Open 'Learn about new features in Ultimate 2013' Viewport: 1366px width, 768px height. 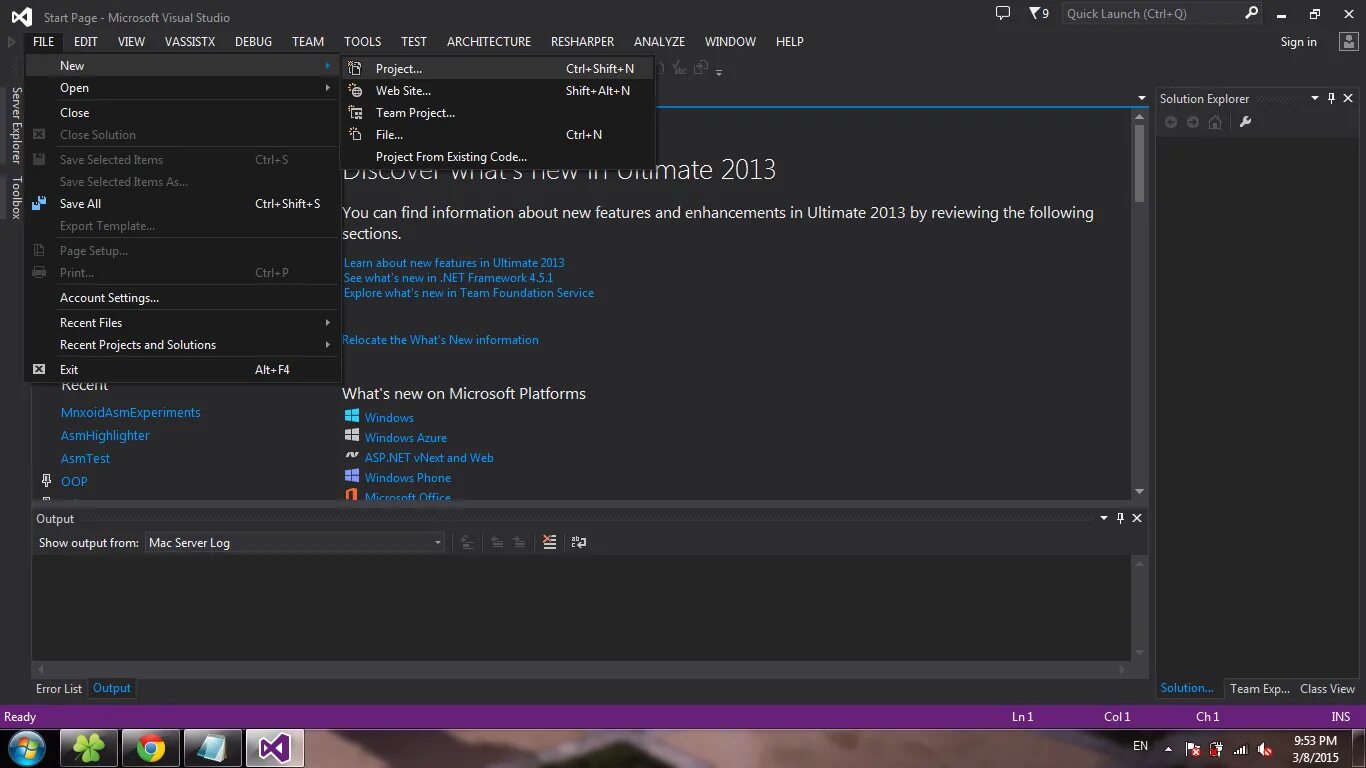[x=454, y=263]
